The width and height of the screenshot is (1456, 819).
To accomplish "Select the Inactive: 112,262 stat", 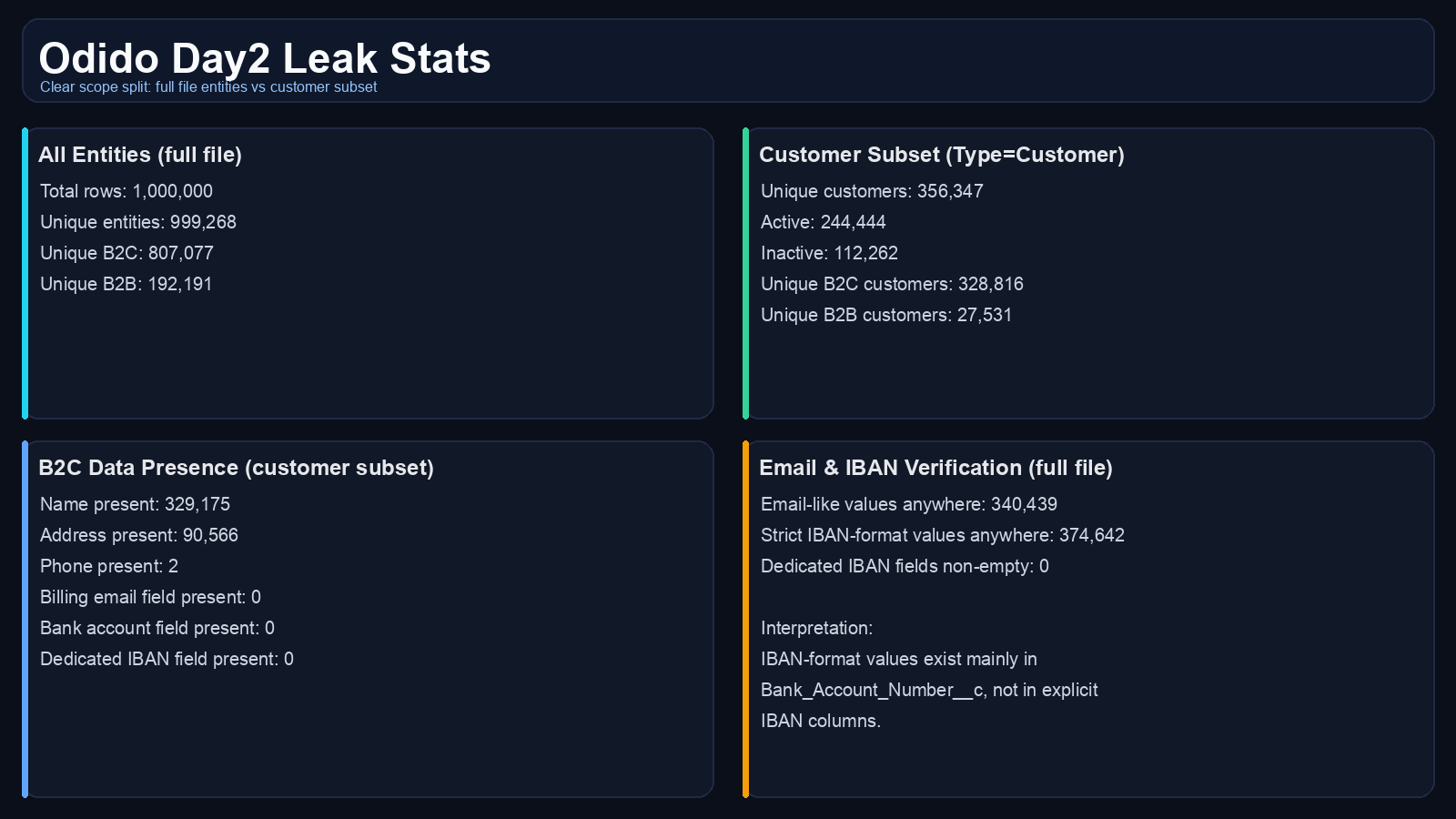I will tap(829, 253).
